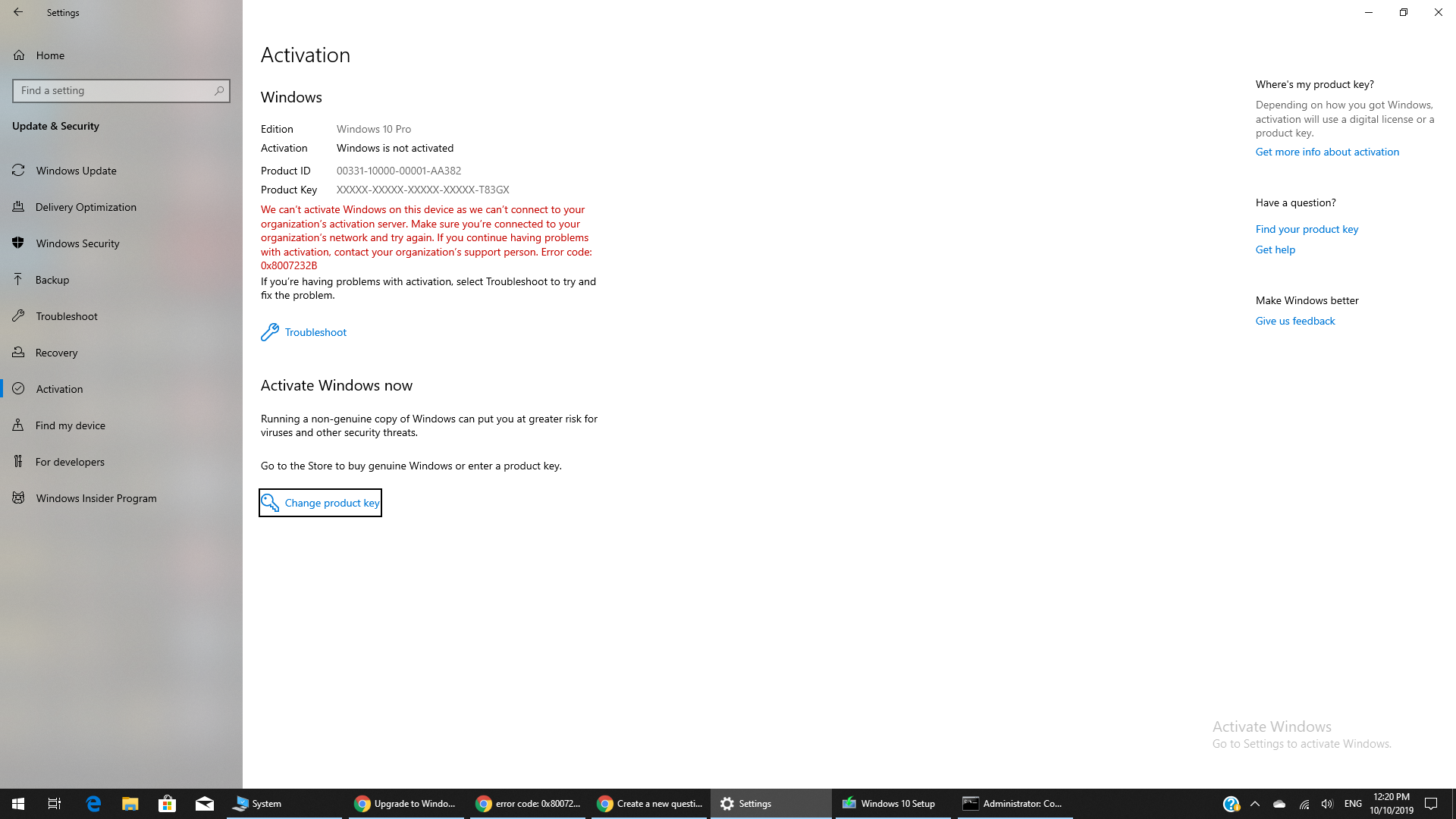
Task: Click the ENG language indicator
Action: tap(1353, 804)
